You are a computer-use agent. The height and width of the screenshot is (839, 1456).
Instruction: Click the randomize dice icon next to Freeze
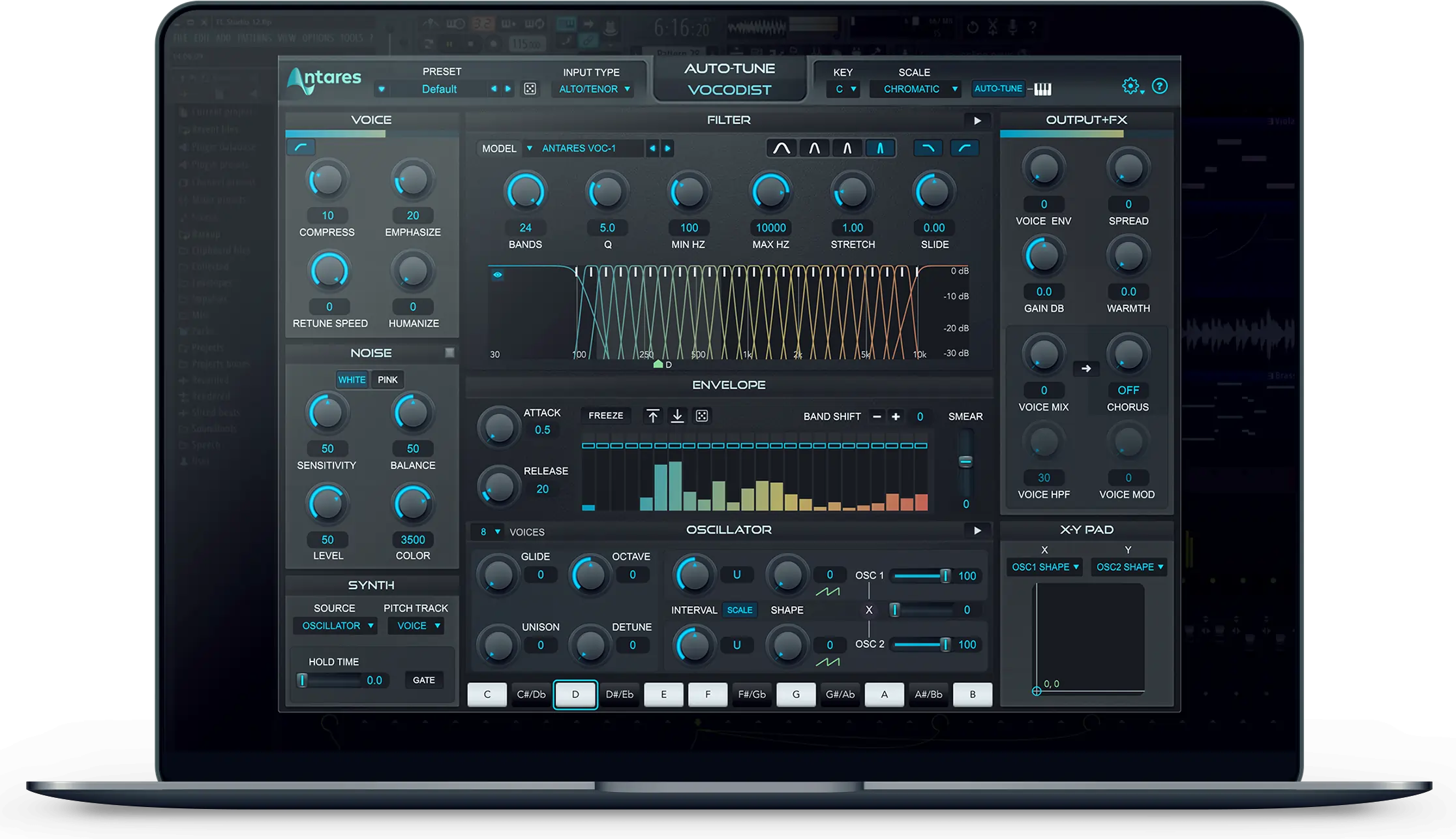pyautogui.click(x=701, y=416)
